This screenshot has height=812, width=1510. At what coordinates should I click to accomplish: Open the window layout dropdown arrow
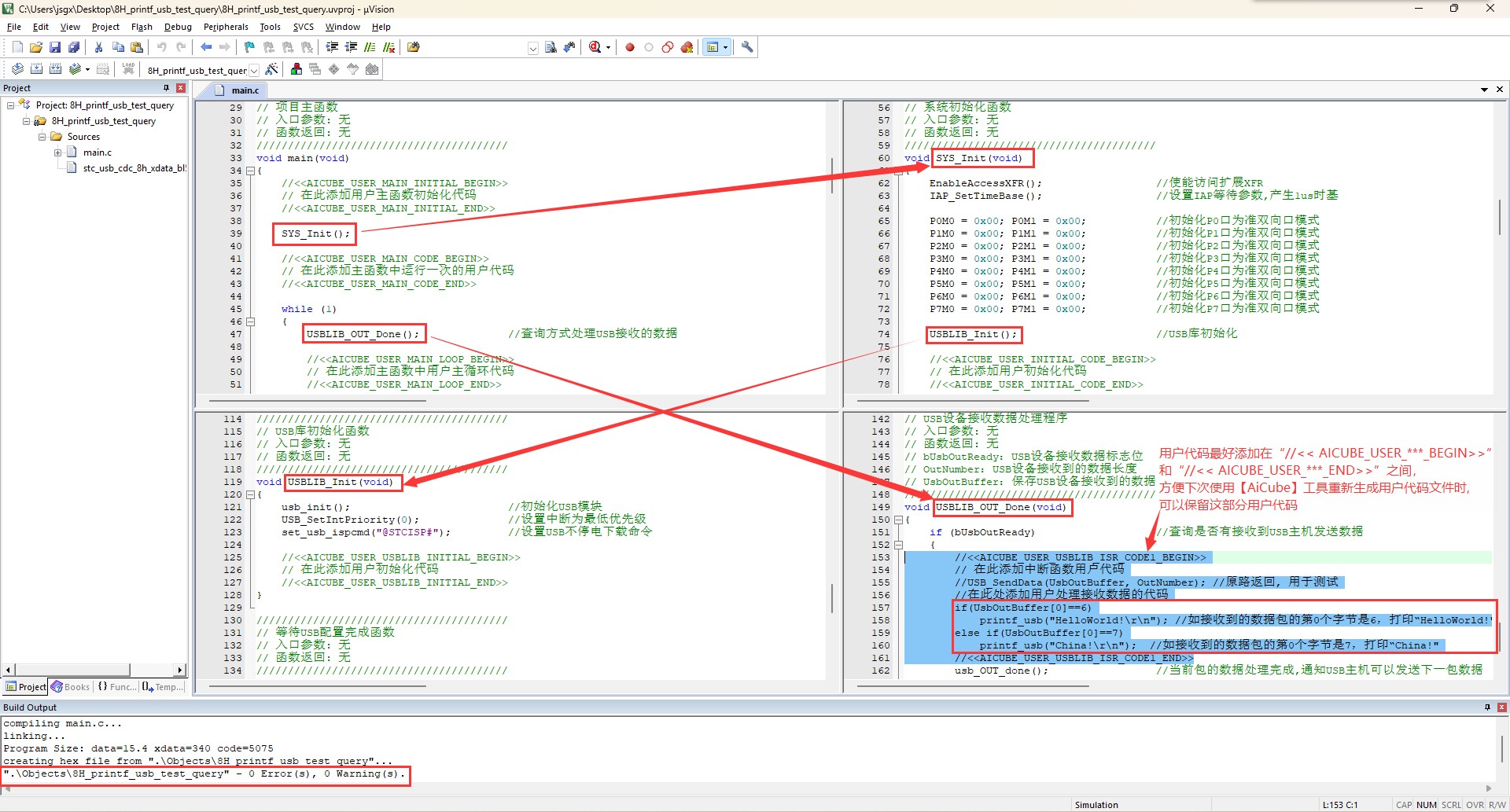click(x=725, y=47)
